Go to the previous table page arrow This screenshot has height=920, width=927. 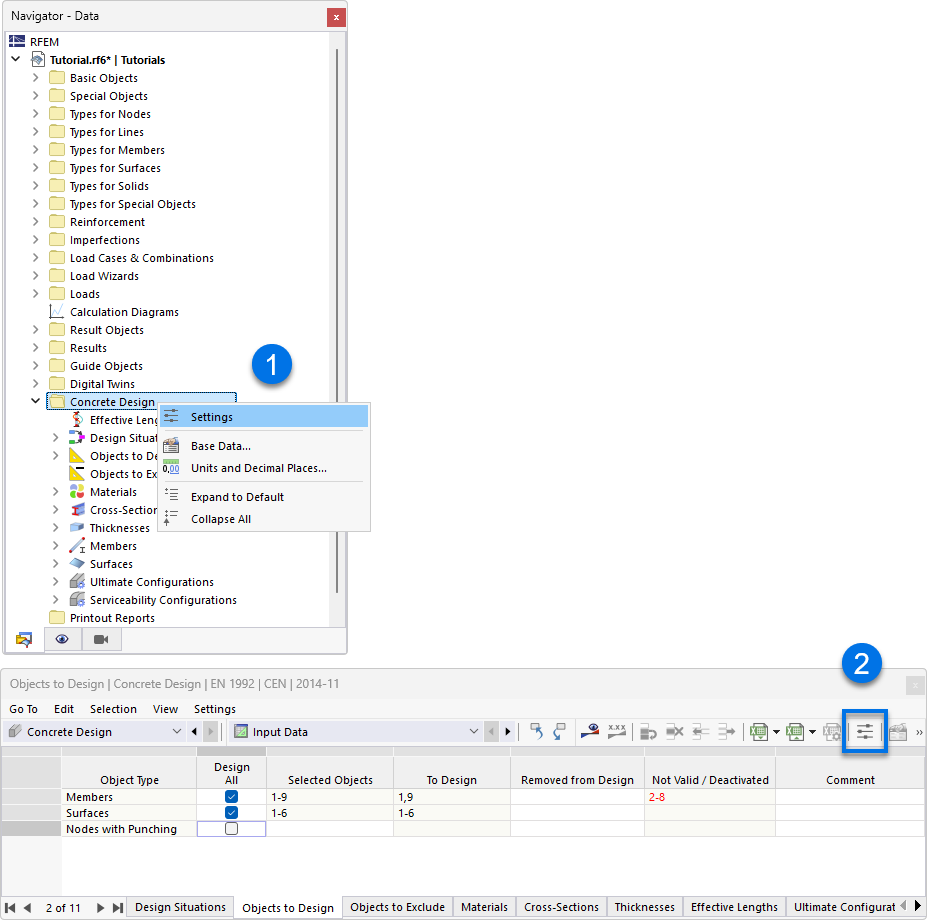click(27, 908)
